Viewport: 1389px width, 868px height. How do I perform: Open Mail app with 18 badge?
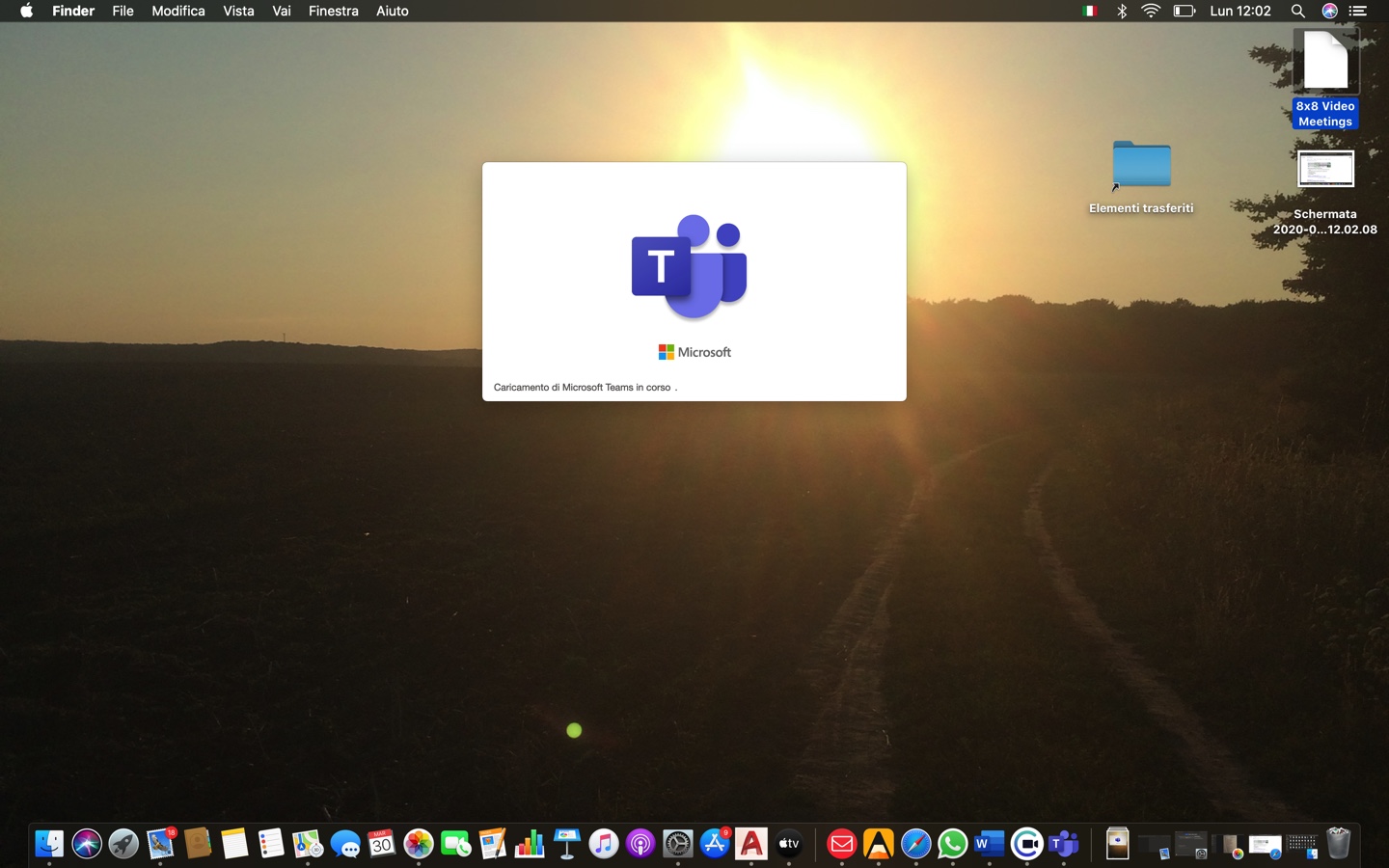point(160,844)
